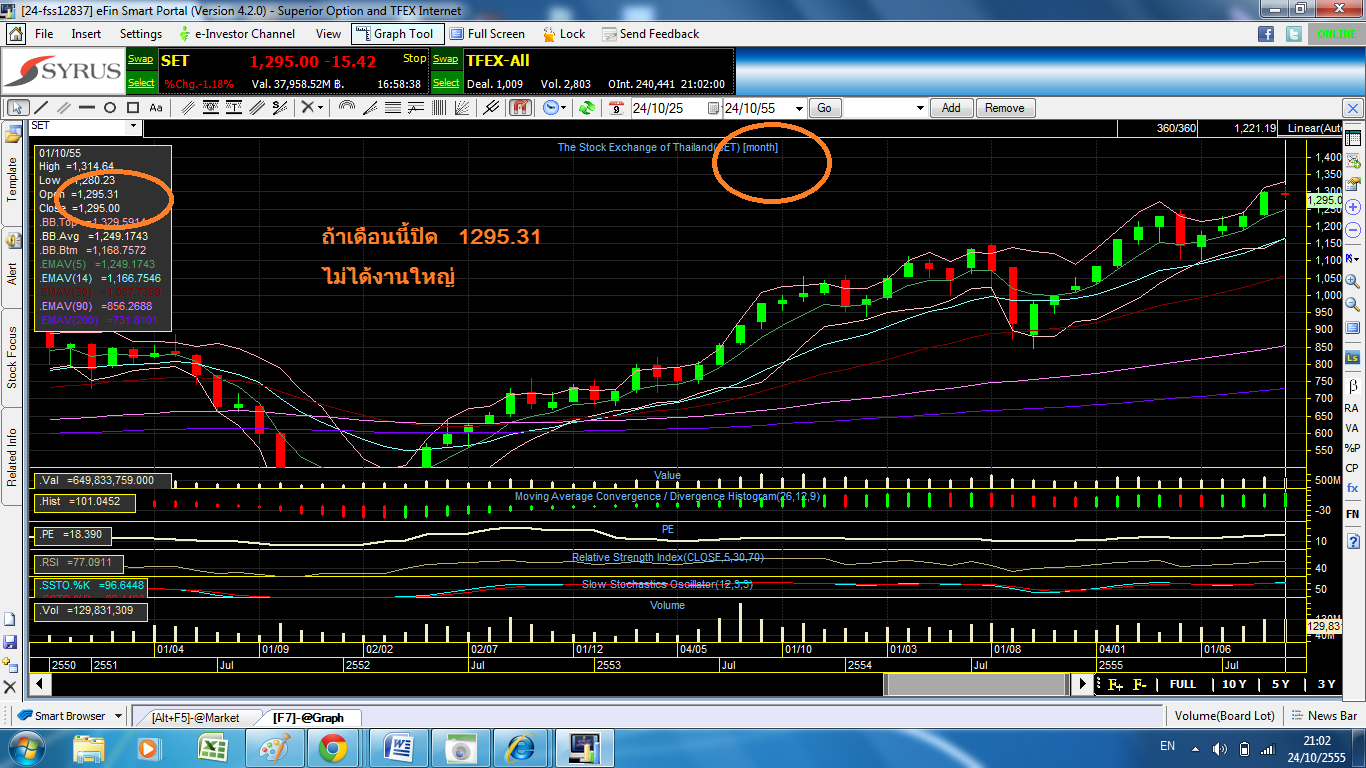Click the magnifier zoom in icon
The width and height of the screenshot is (1366, 768).
(1352, 282)
